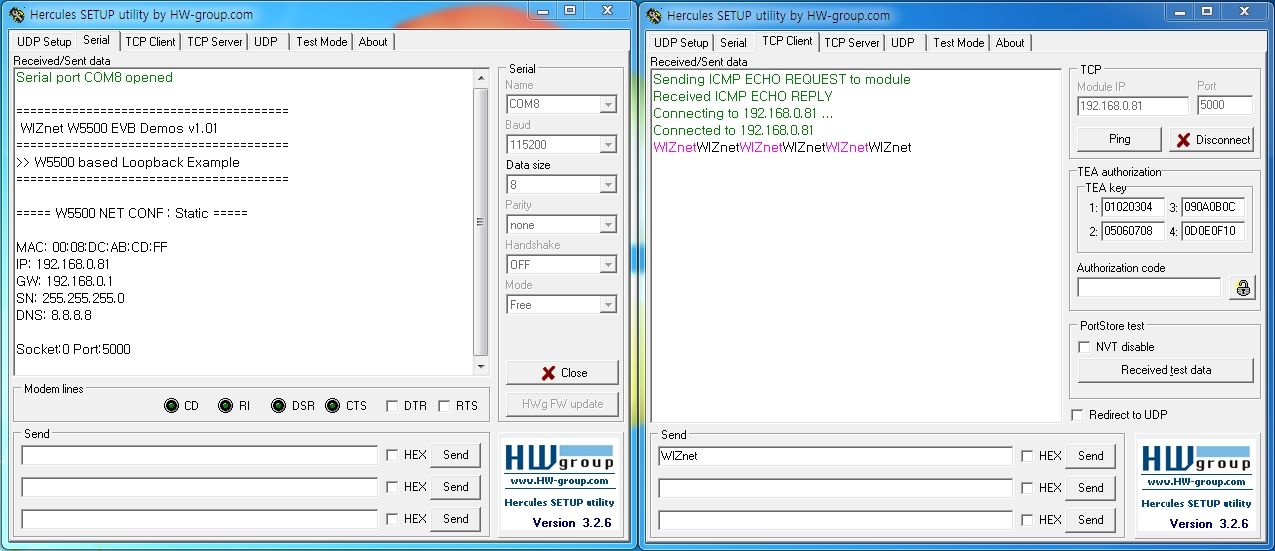Click the lock icon beside Authorization code
Image resolution: width=1275 pixels, height=551 pixels.
[x=1243, y=288]
